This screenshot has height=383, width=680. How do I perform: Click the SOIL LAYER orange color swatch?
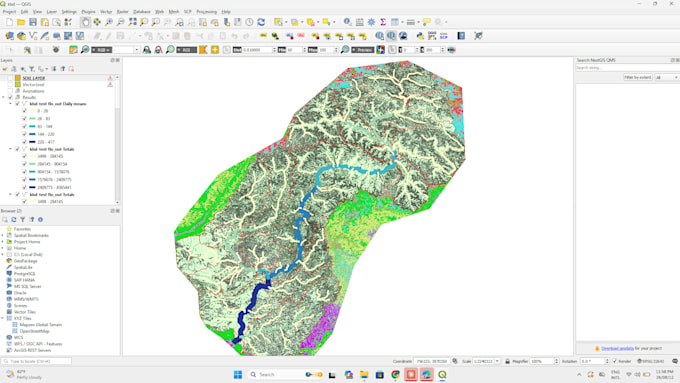pyautogui.click(x=18, y=78)
